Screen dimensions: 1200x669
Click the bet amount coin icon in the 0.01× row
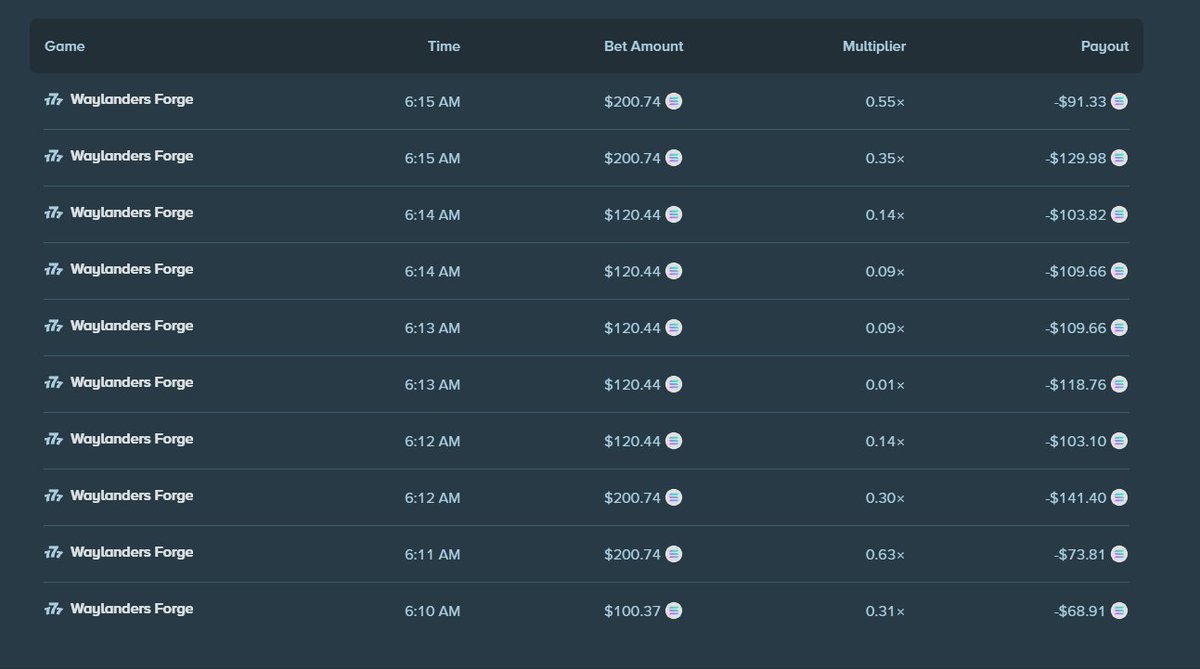tap(674, 384)
